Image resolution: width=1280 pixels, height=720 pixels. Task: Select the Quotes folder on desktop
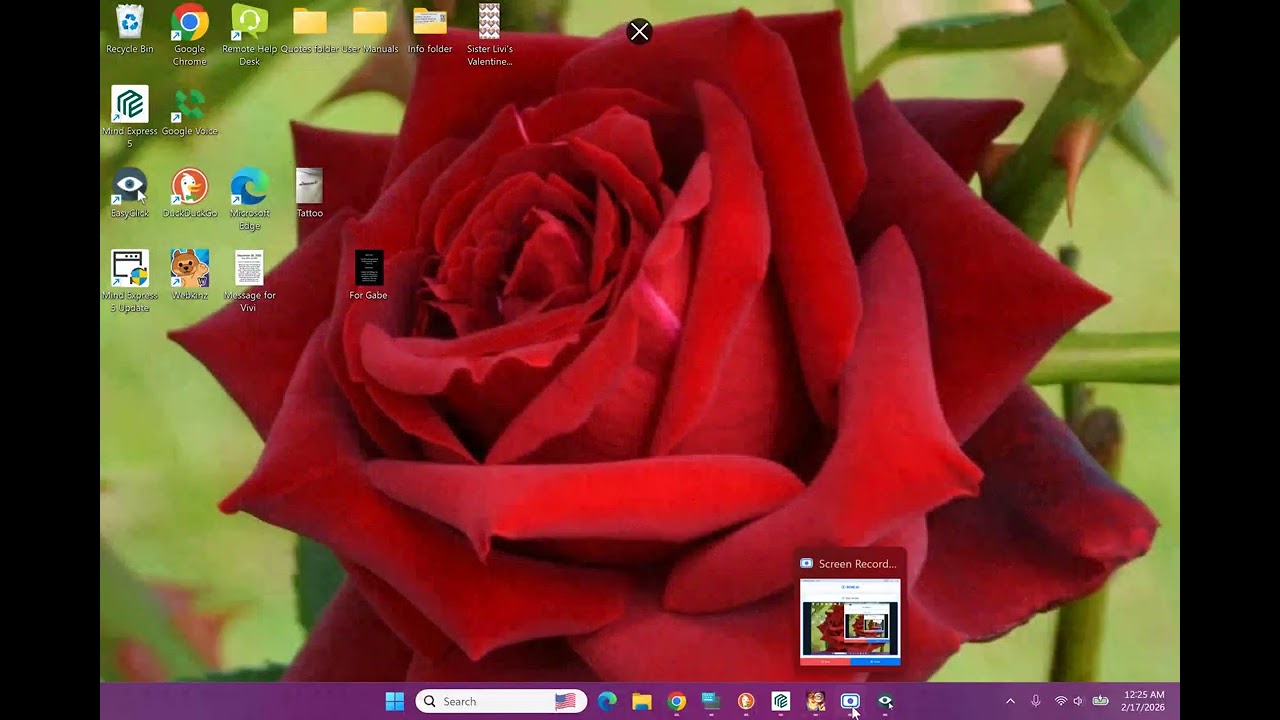coord(310,30)
